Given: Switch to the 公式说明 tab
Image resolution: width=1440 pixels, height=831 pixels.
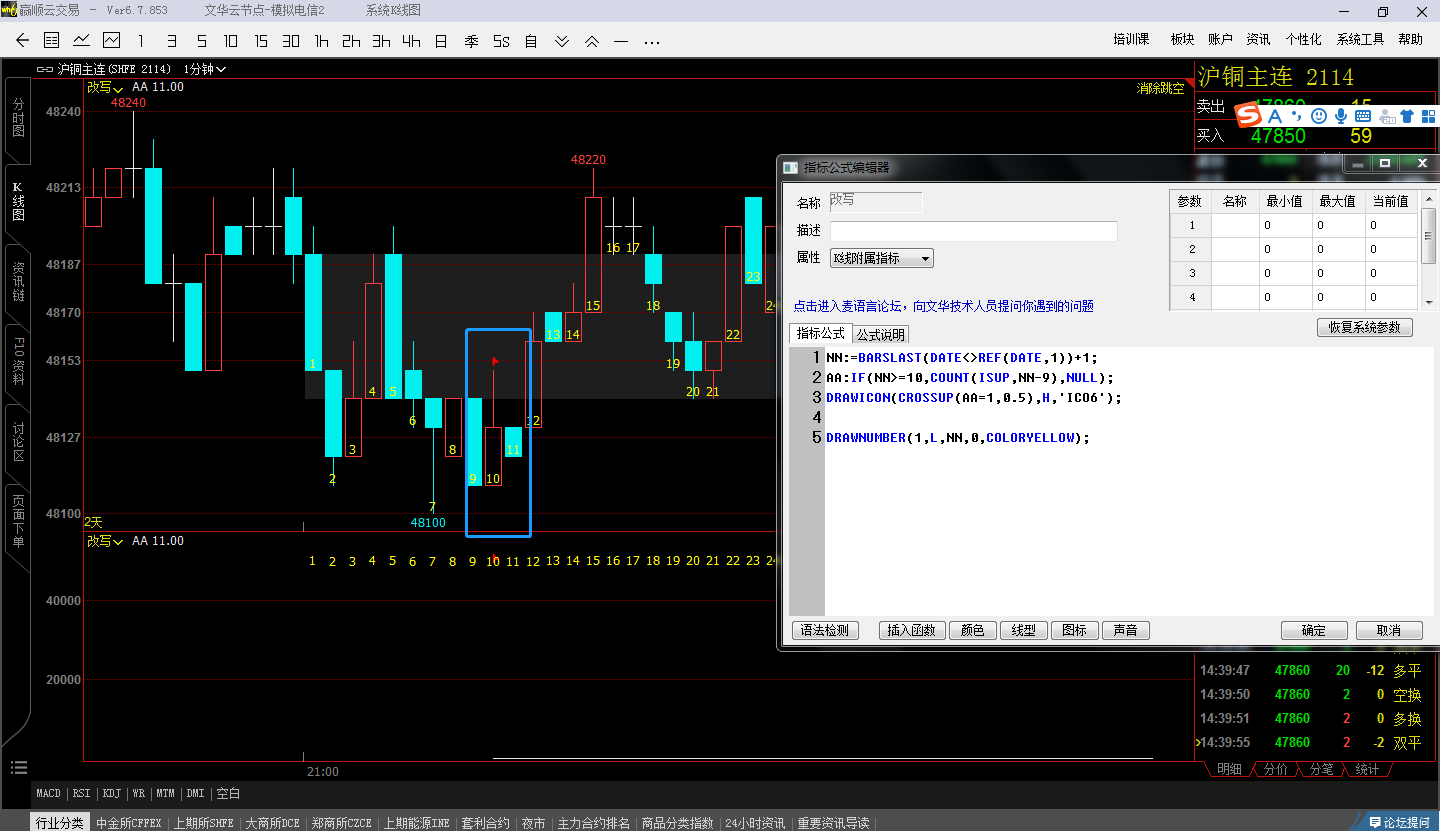Looking at the screenshot, I should coord(880,335).
